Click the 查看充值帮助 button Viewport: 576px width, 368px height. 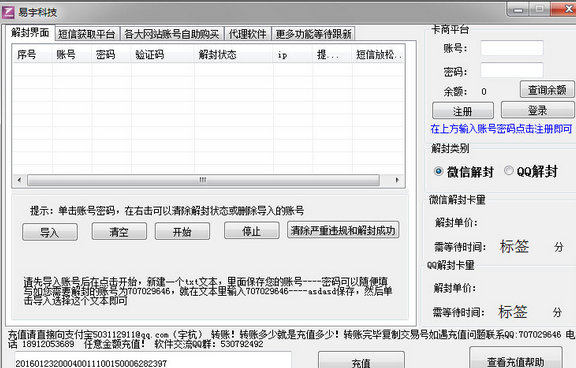[x=516, y=359]
